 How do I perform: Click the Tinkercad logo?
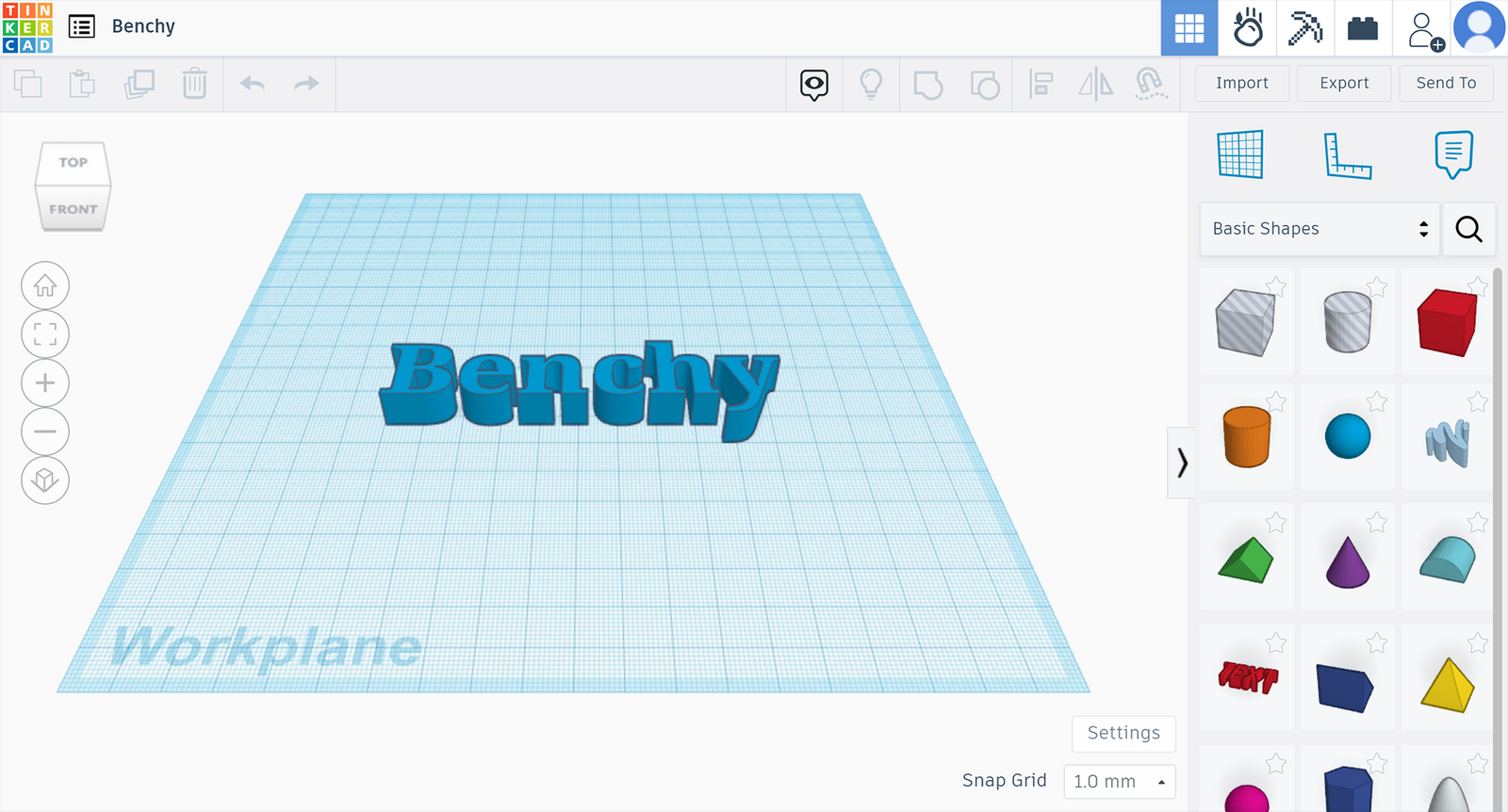click(27, 27)
